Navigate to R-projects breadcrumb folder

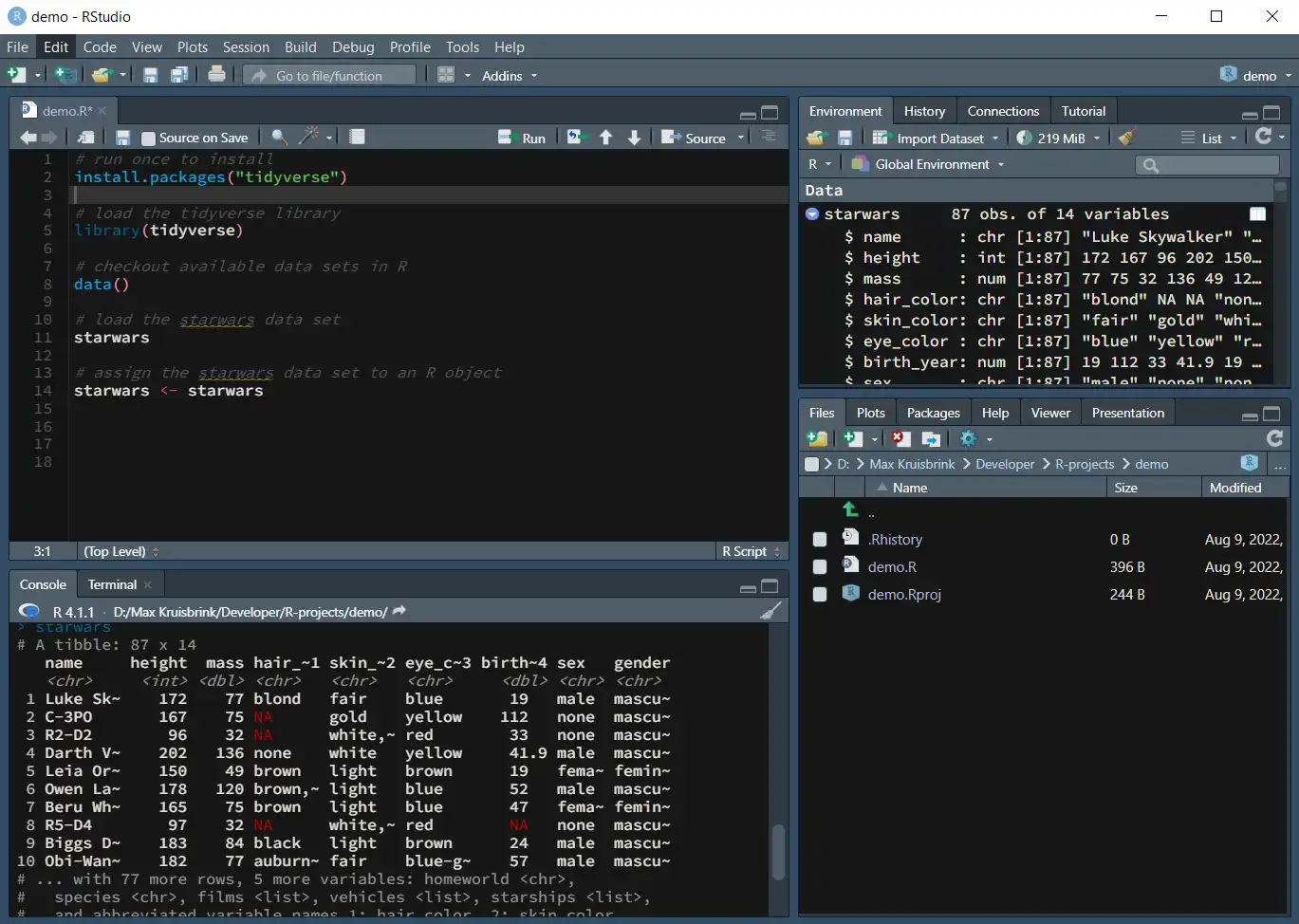pos(1085,464)
